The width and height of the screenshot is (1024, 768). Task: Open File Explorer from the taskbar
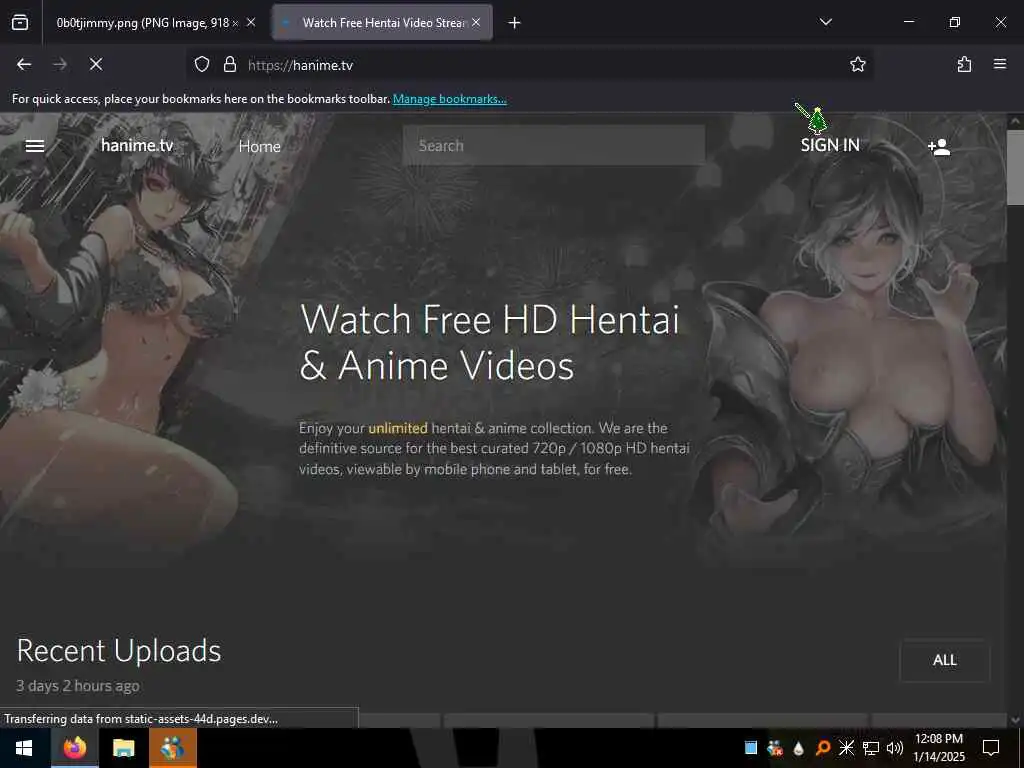click(x=123, y=748)
